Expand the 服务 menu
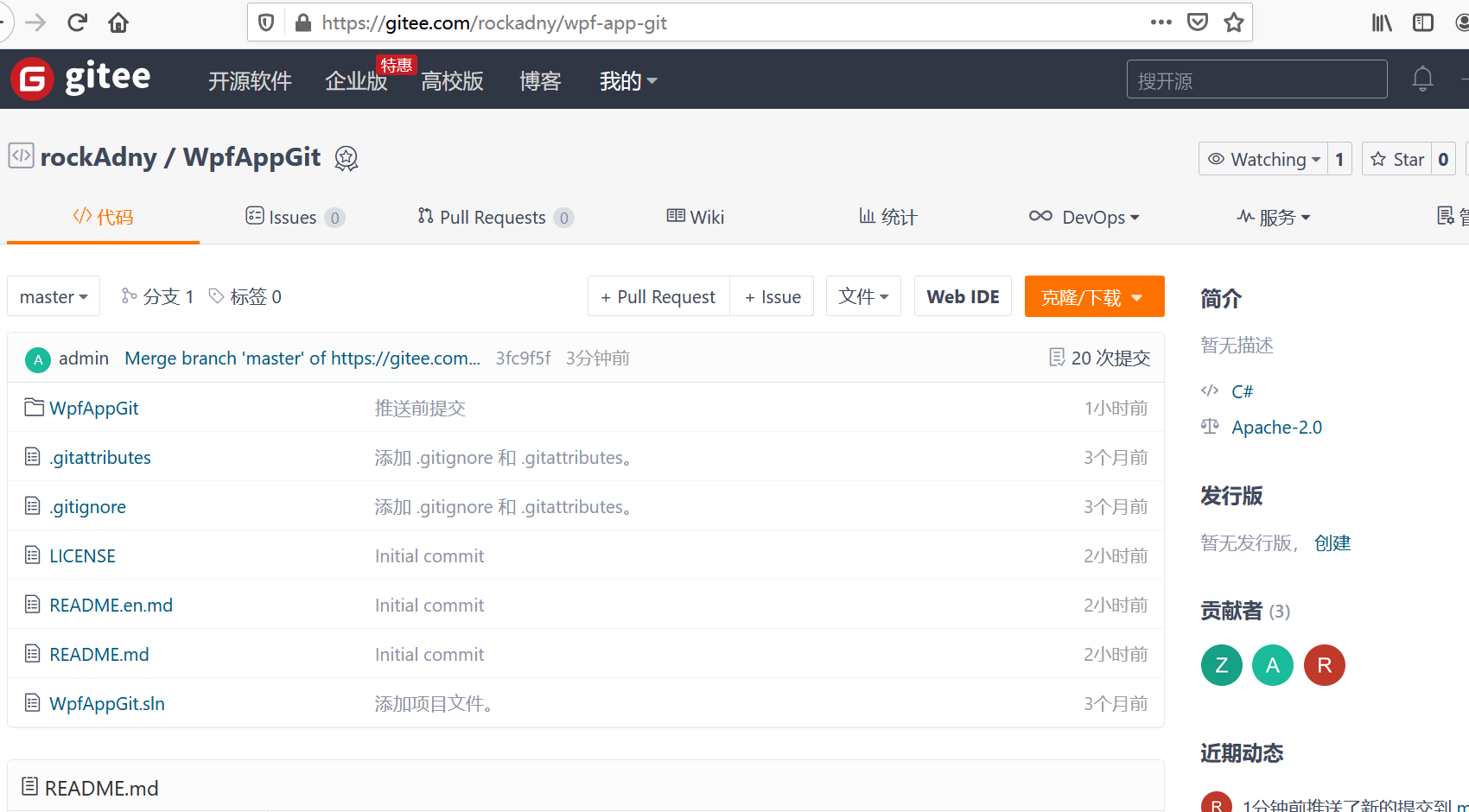 [1274, 217]
